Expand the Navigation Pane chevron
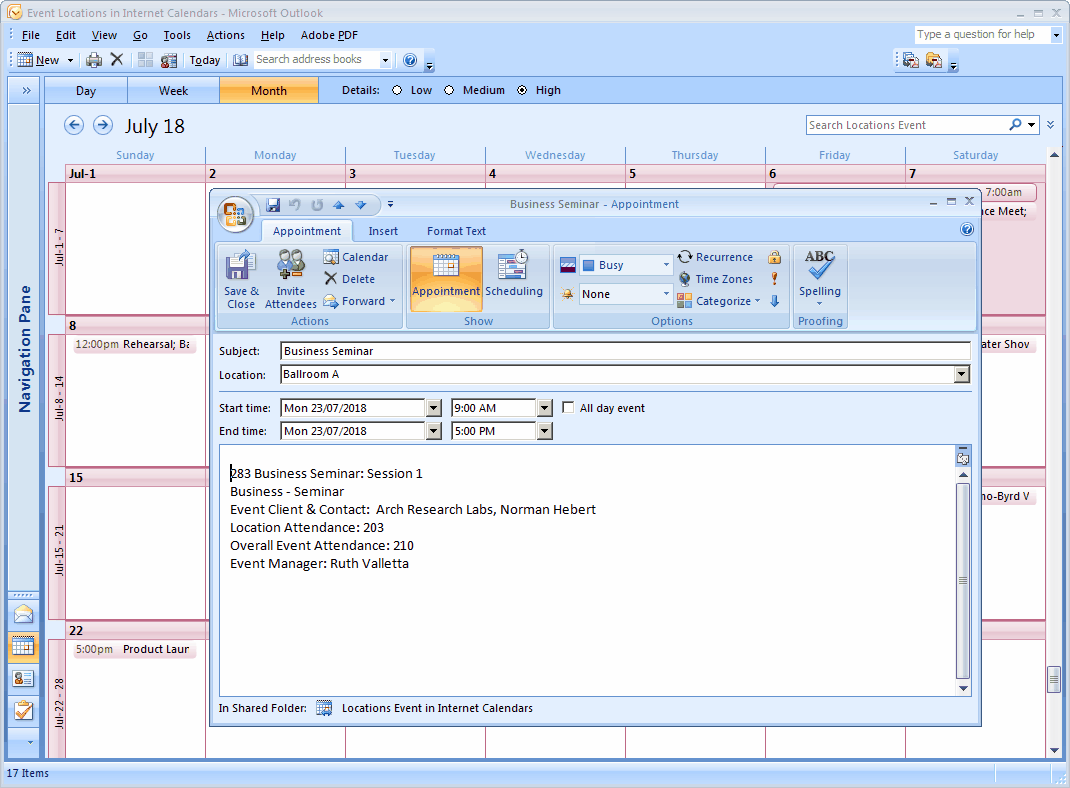The image size is (1070, 788). pos(26,90)
